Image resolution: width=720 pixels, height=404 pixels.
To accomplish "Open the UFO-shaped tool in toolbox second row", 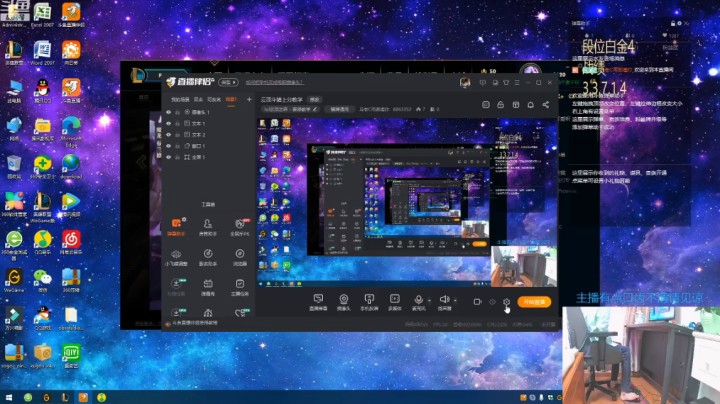I will point(176,258).
